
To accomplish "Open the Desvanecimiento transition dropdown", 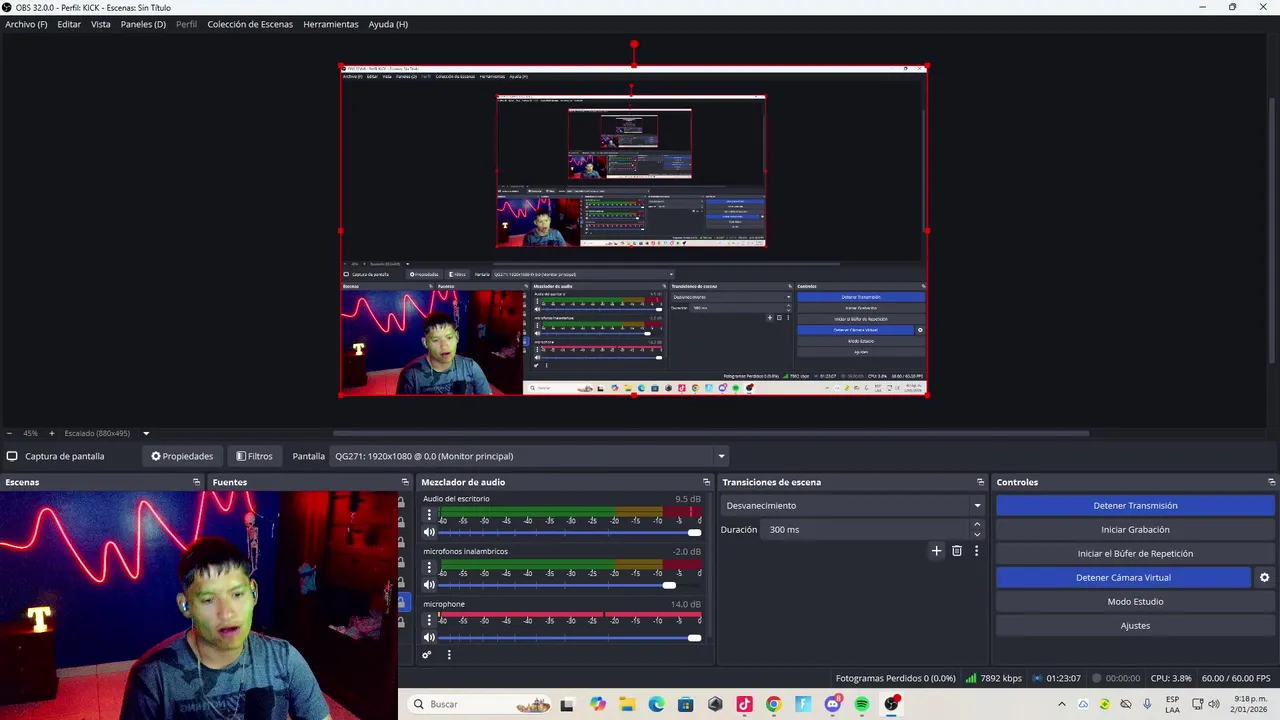I will coord(853,505).
